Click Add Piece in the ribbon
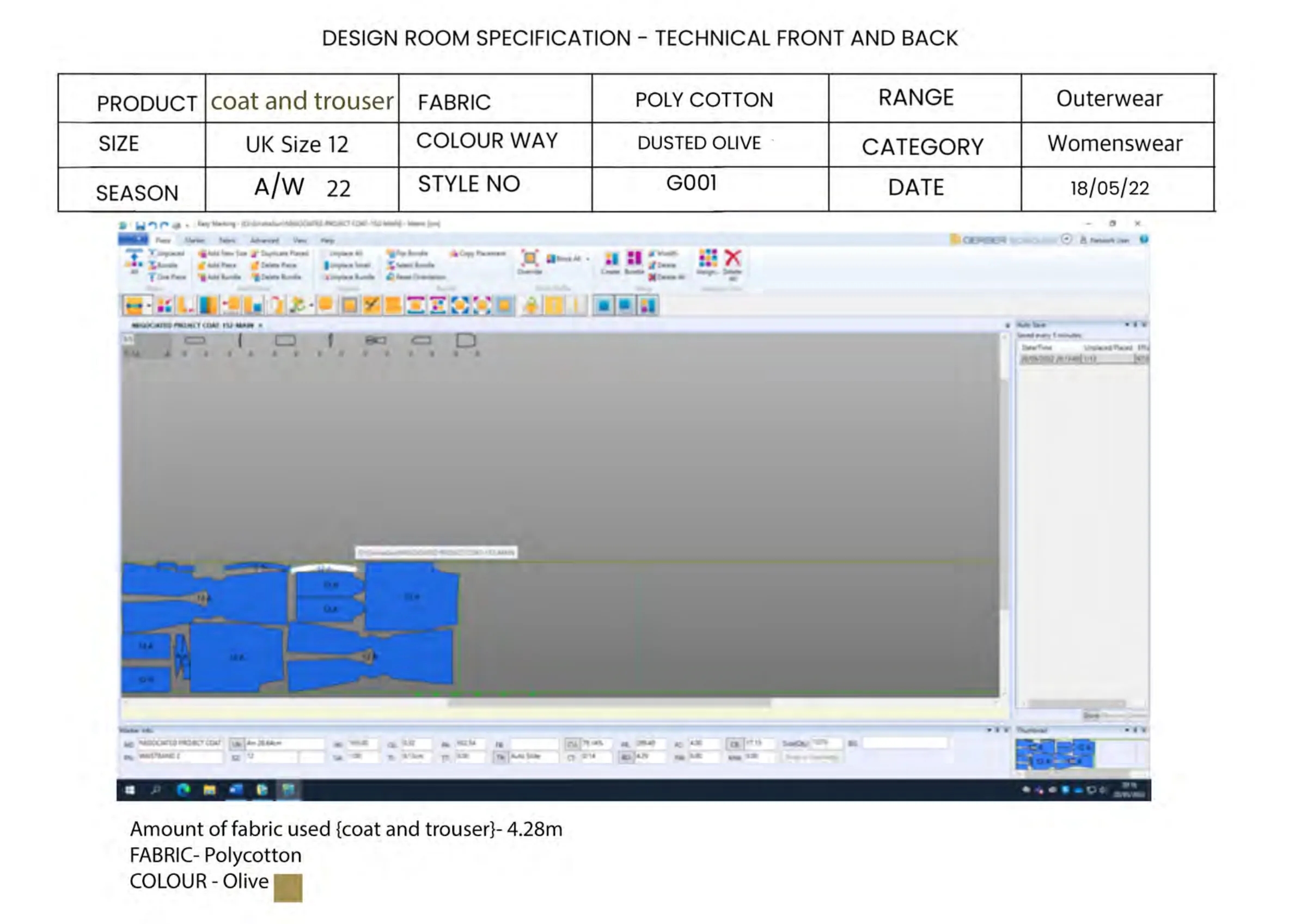The height and width of the screenshot is (924, 1307). click(217, 265)
